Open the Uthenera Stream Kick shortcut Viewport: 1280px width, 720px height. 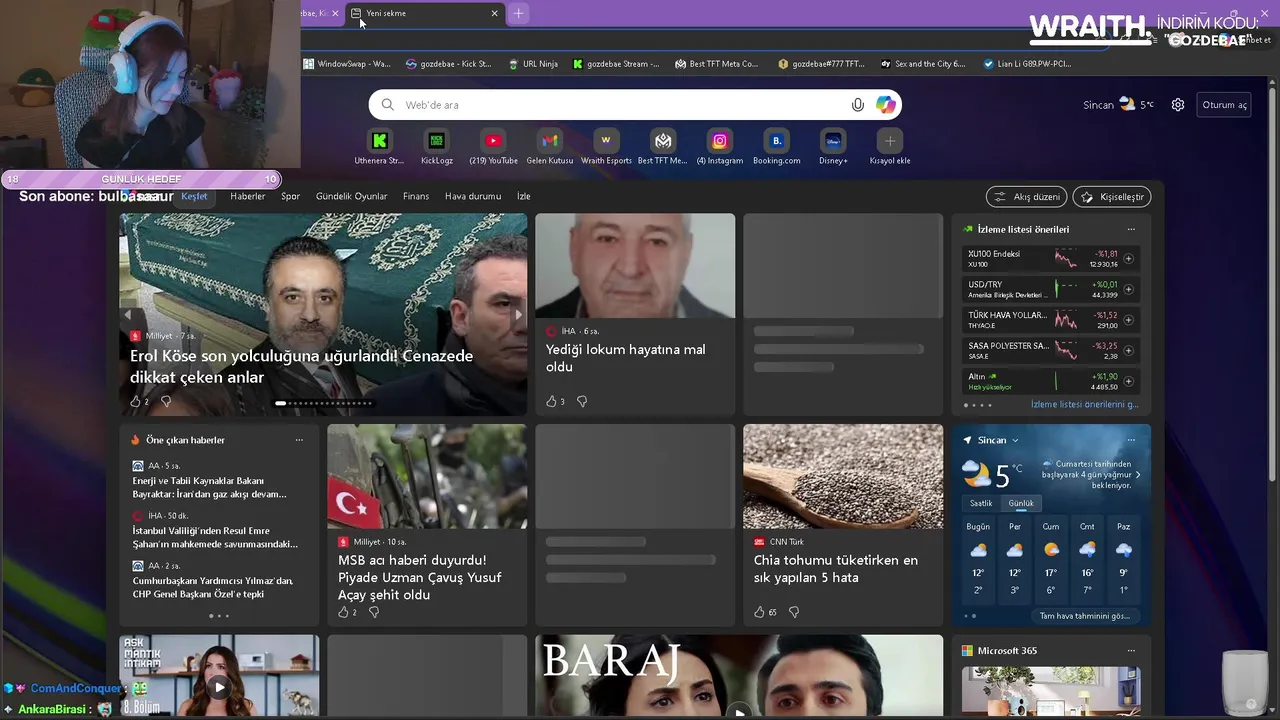point(379,147)
